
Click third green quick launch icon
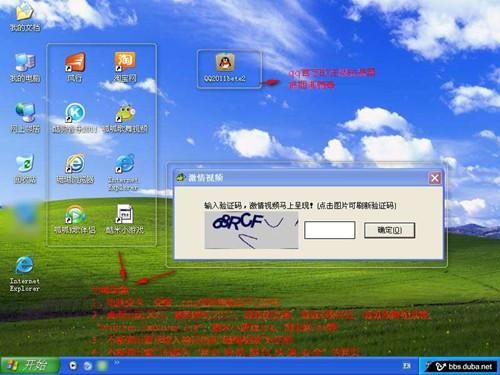102,366
